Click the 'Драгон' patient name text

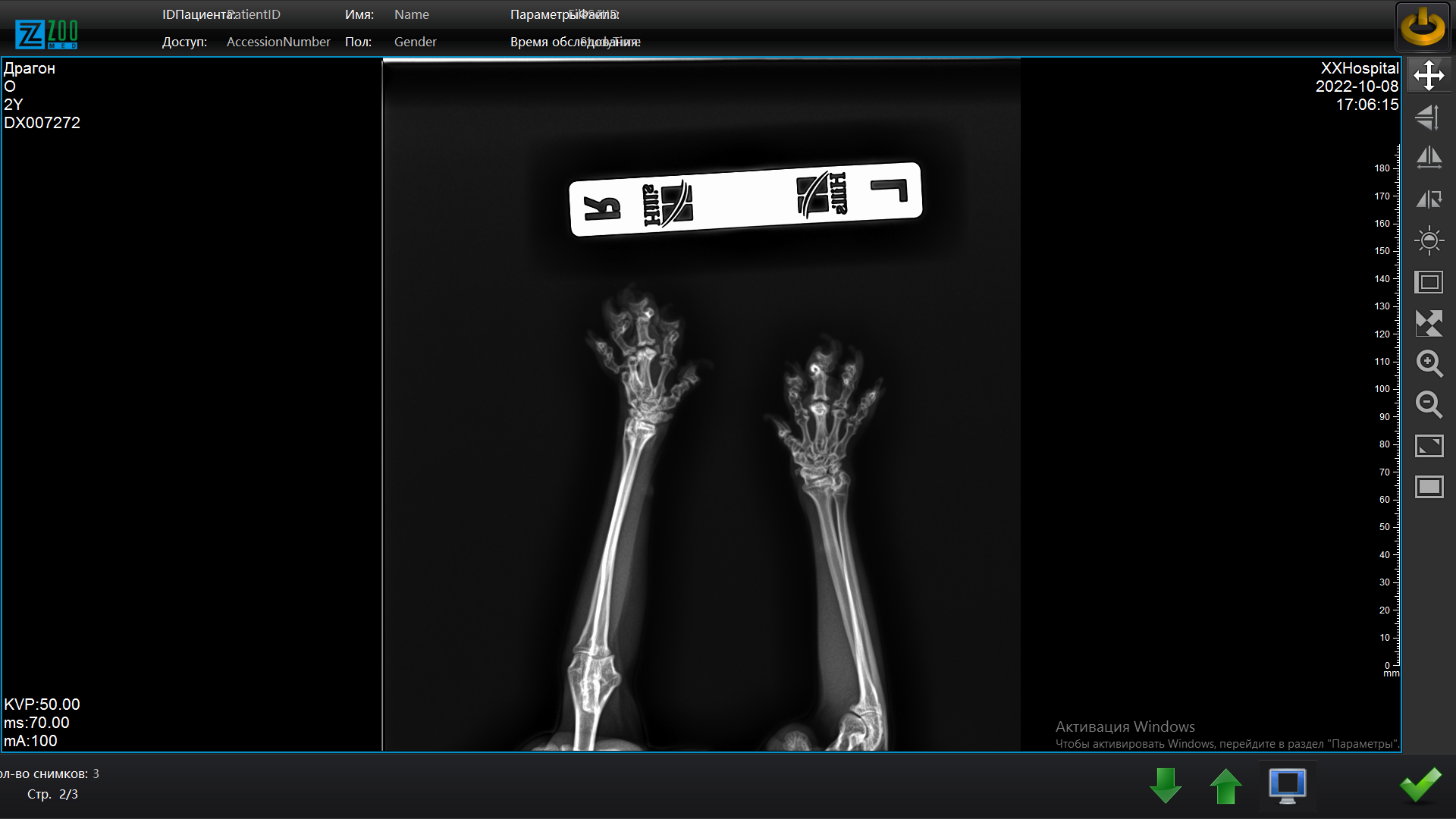click(29, 68)
